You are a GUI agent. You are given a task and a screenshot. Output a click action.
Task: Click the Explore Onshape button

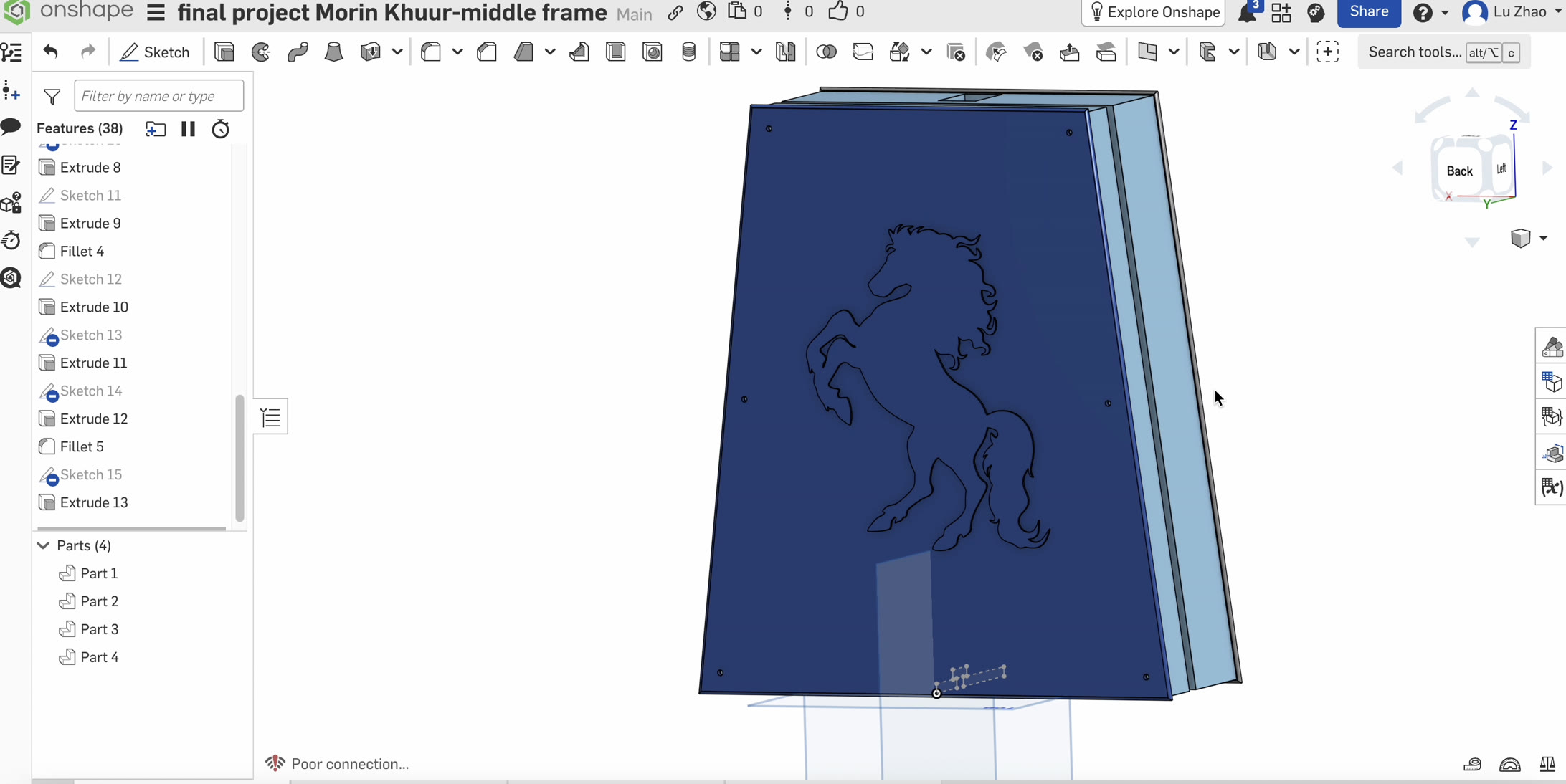(1153, 12)
